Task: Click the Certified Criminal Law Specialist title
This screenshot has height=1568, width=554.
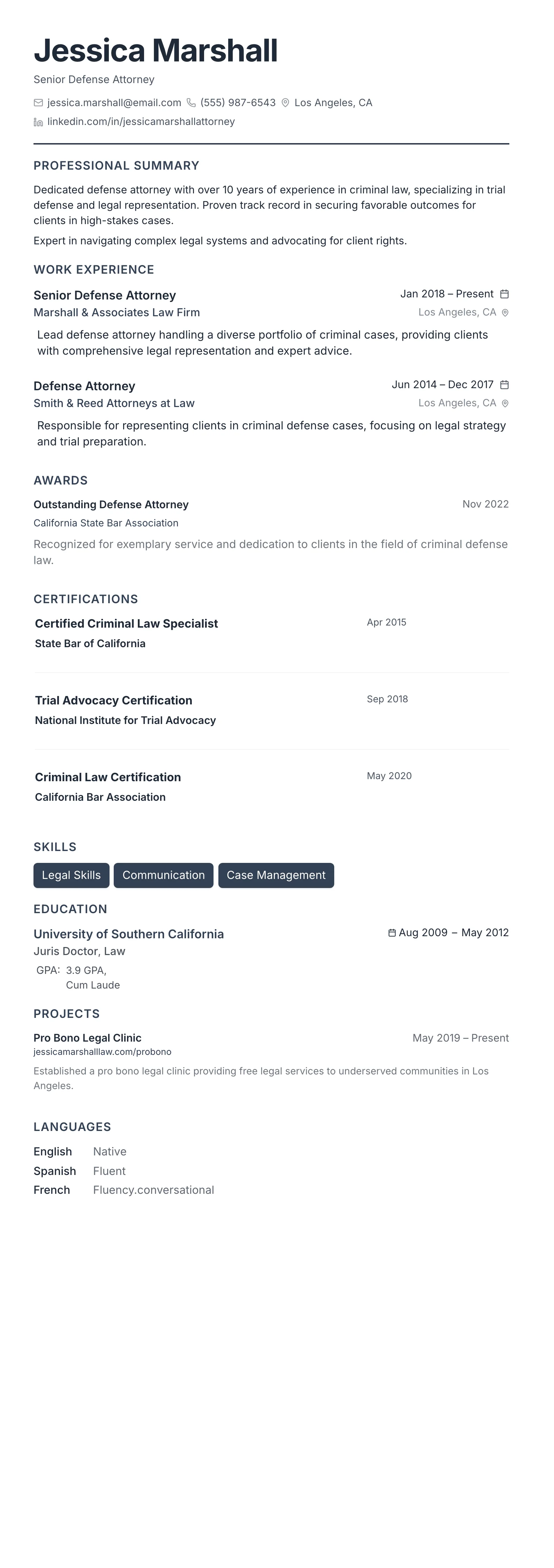Action: pyautogui.click(x=127, y=623)
